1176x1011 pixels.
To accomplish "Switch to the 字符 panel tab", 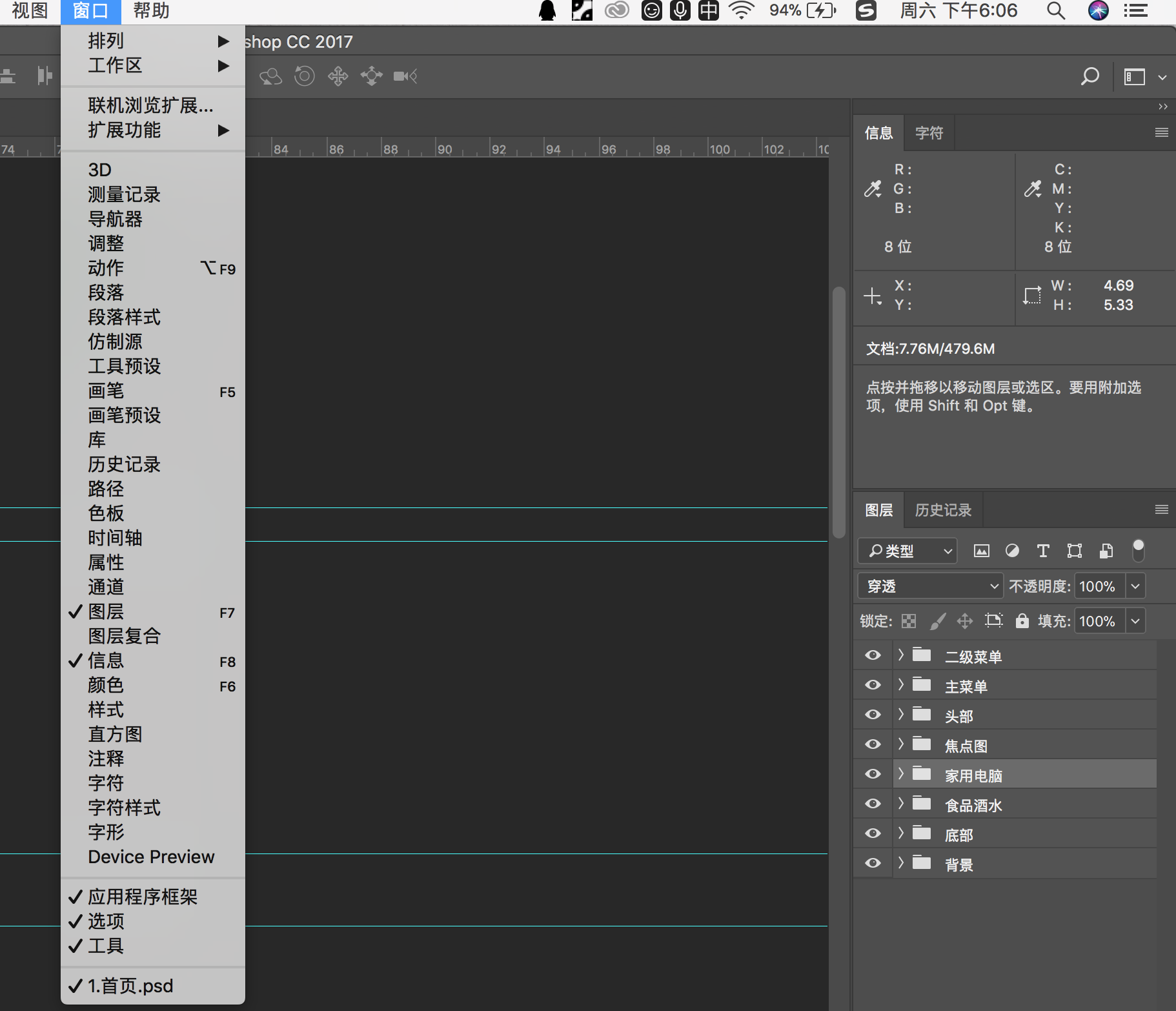I will [929, 132].
